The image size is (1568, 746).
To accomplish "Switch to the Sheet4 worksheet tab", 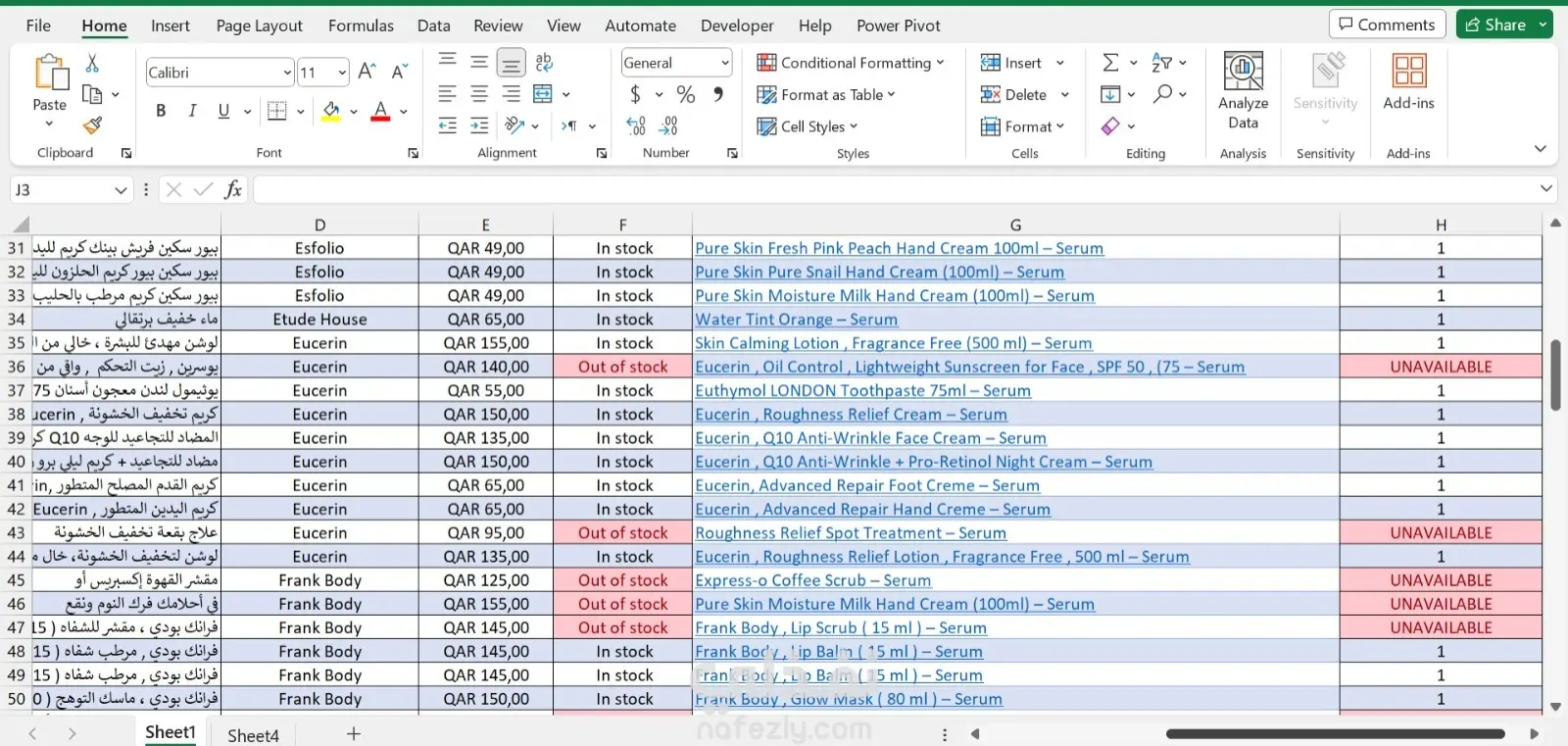I will [253, 734].
